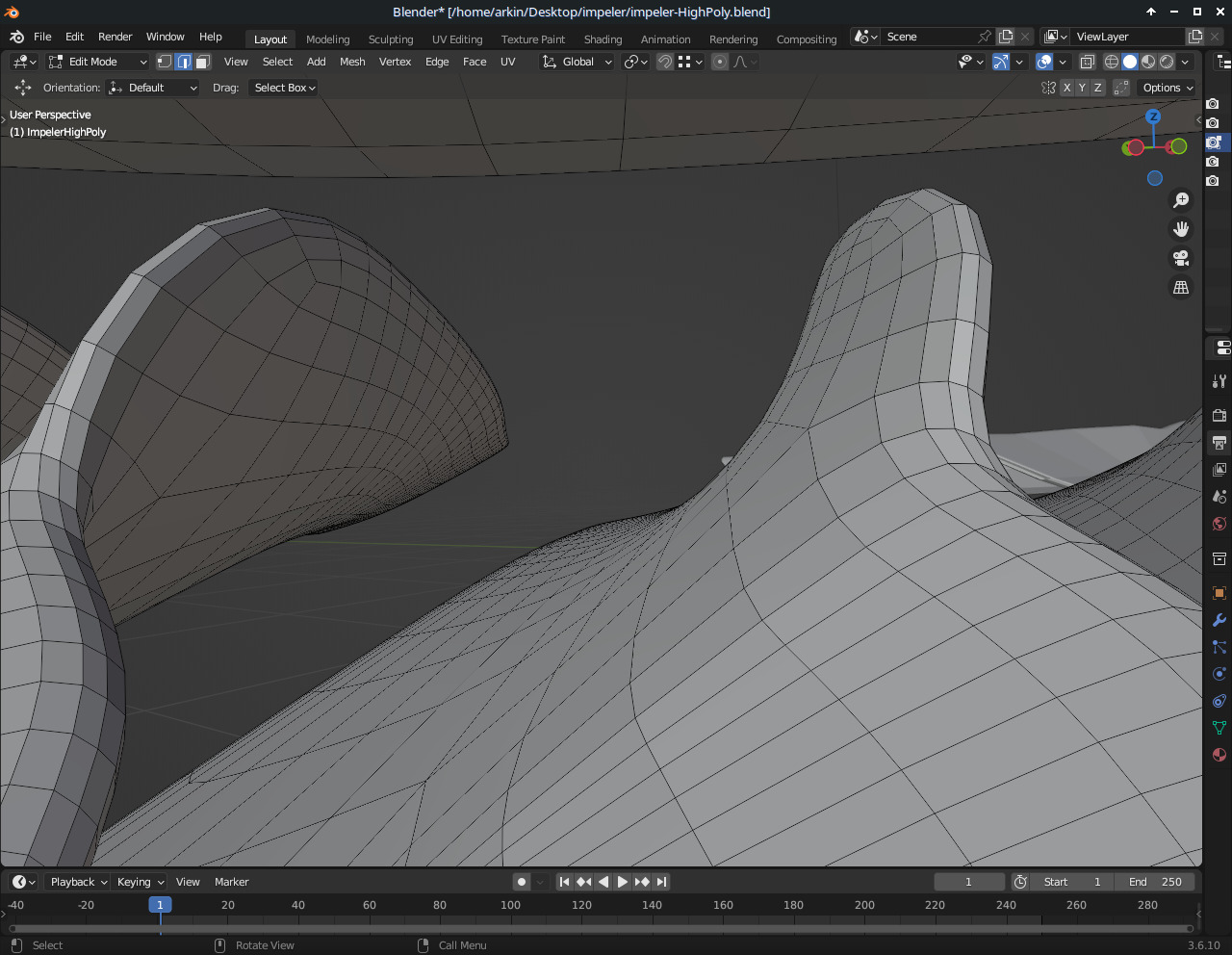1232x955 pixels.
Task: Enable vertex select mode
Action: [165, 62]
